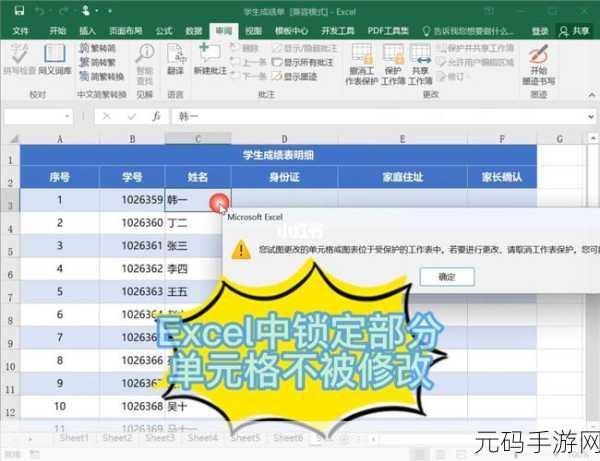The width and height of the screenshot is (600, 461).
Task: Switch to the 开始 tab
Action: pyautogui.click(x=58, y=31)
